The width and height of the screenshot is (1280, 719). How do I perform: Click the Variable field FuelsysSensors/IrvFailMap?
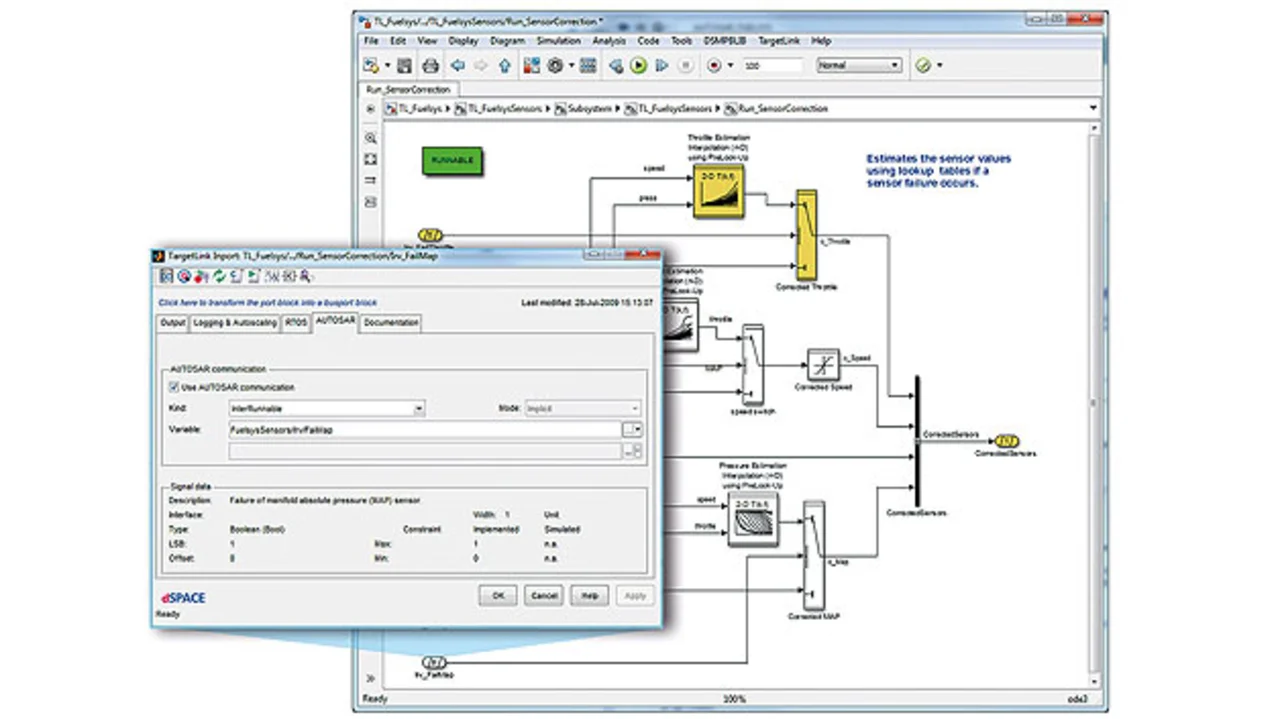(424, 429)
